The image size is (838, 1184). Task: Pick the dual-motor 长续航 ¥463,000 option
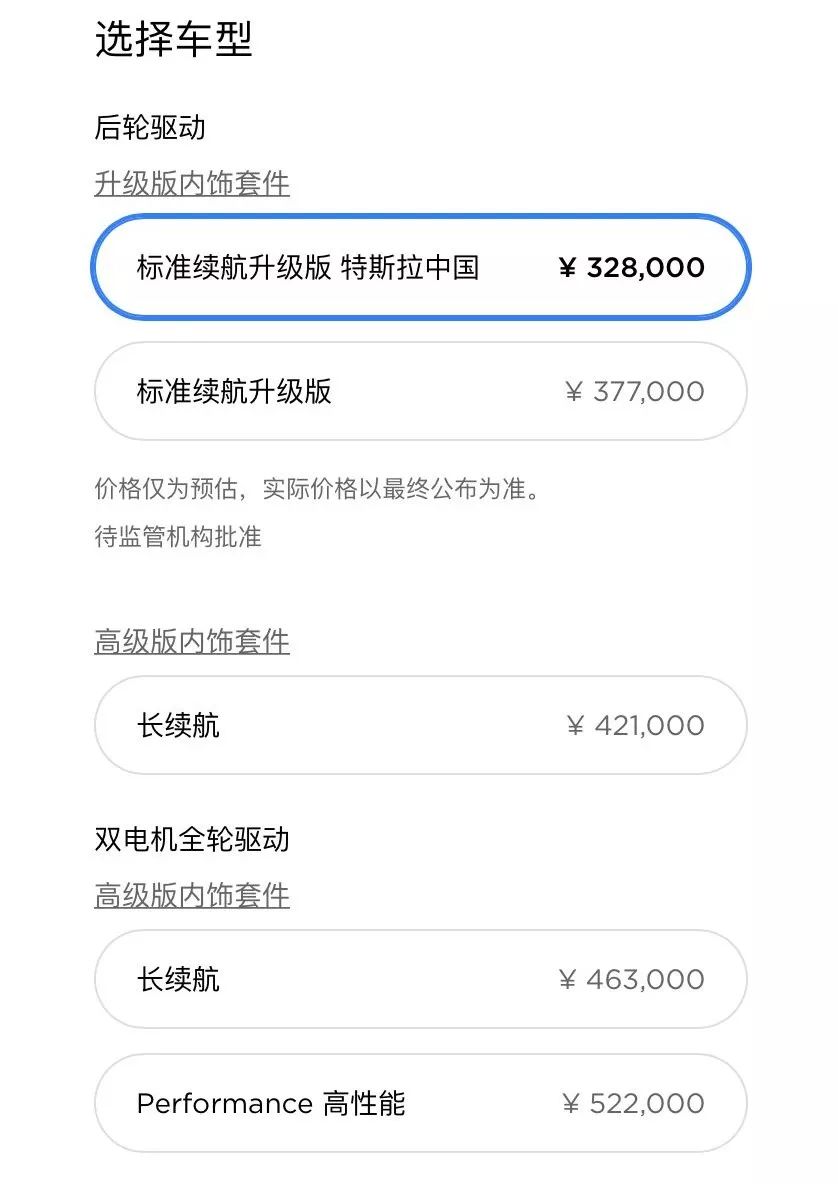[420, 979]
